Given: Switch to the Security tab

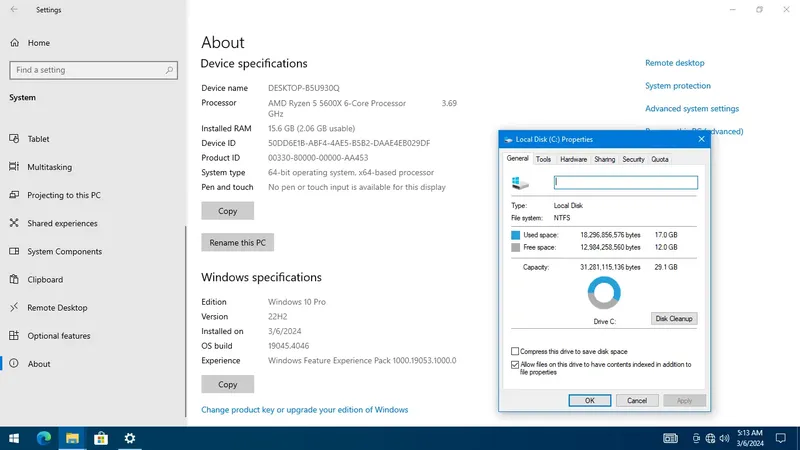Looking at the screenshot, I should 633,159.
